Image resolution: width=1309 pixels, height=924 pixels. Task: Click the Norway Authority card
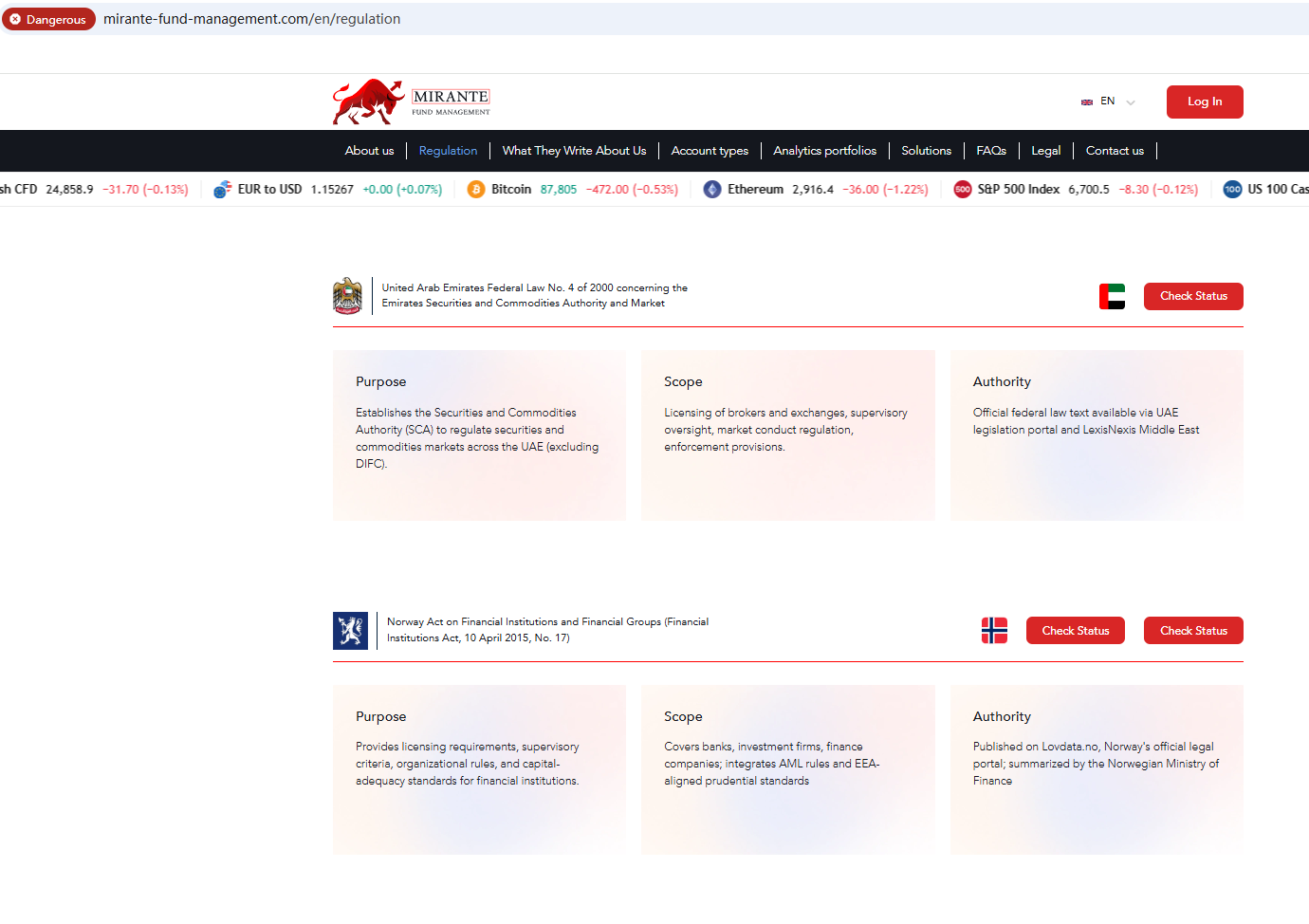tap(1097, 770)
